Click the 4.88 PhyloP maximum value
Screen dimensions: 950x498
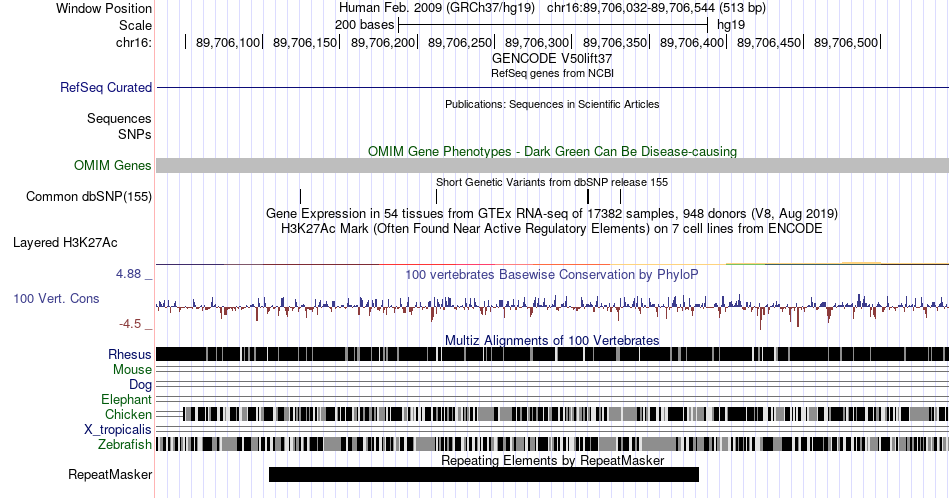click(128, 274)
